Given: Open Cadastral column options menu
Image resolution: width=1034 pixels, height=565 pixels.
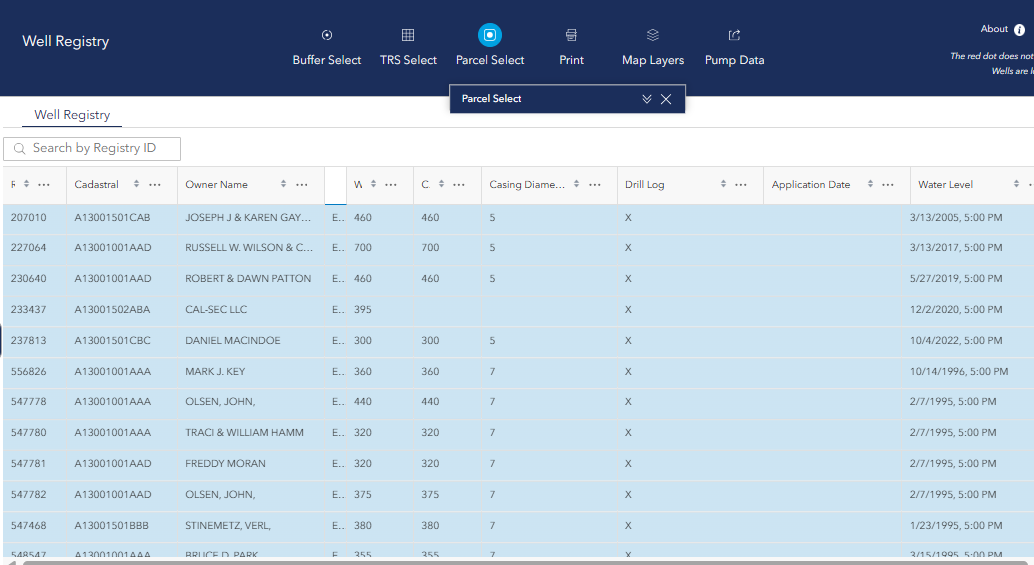Looking at the screenshot, I should (x=155, y=185).
